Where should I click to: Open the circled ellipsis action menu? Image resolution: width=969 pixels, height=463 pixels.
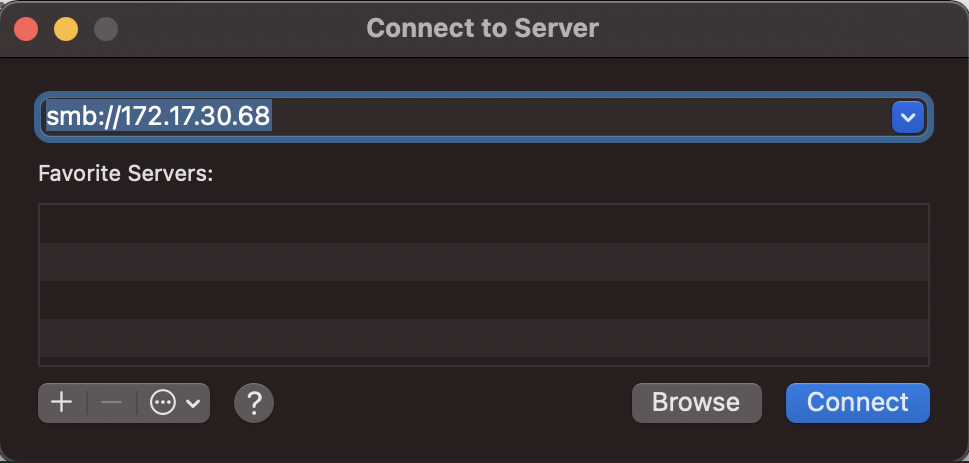(x=163, y=403)
